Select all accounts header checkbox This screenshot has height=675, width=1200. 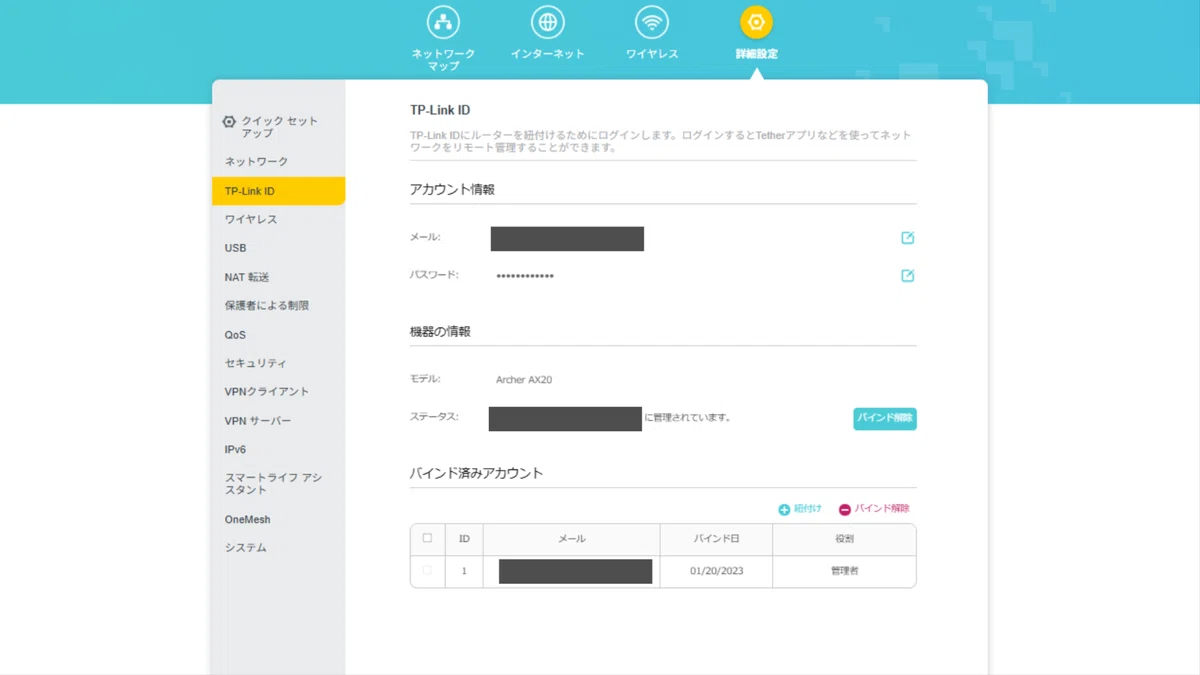click(x=427, y=538)
